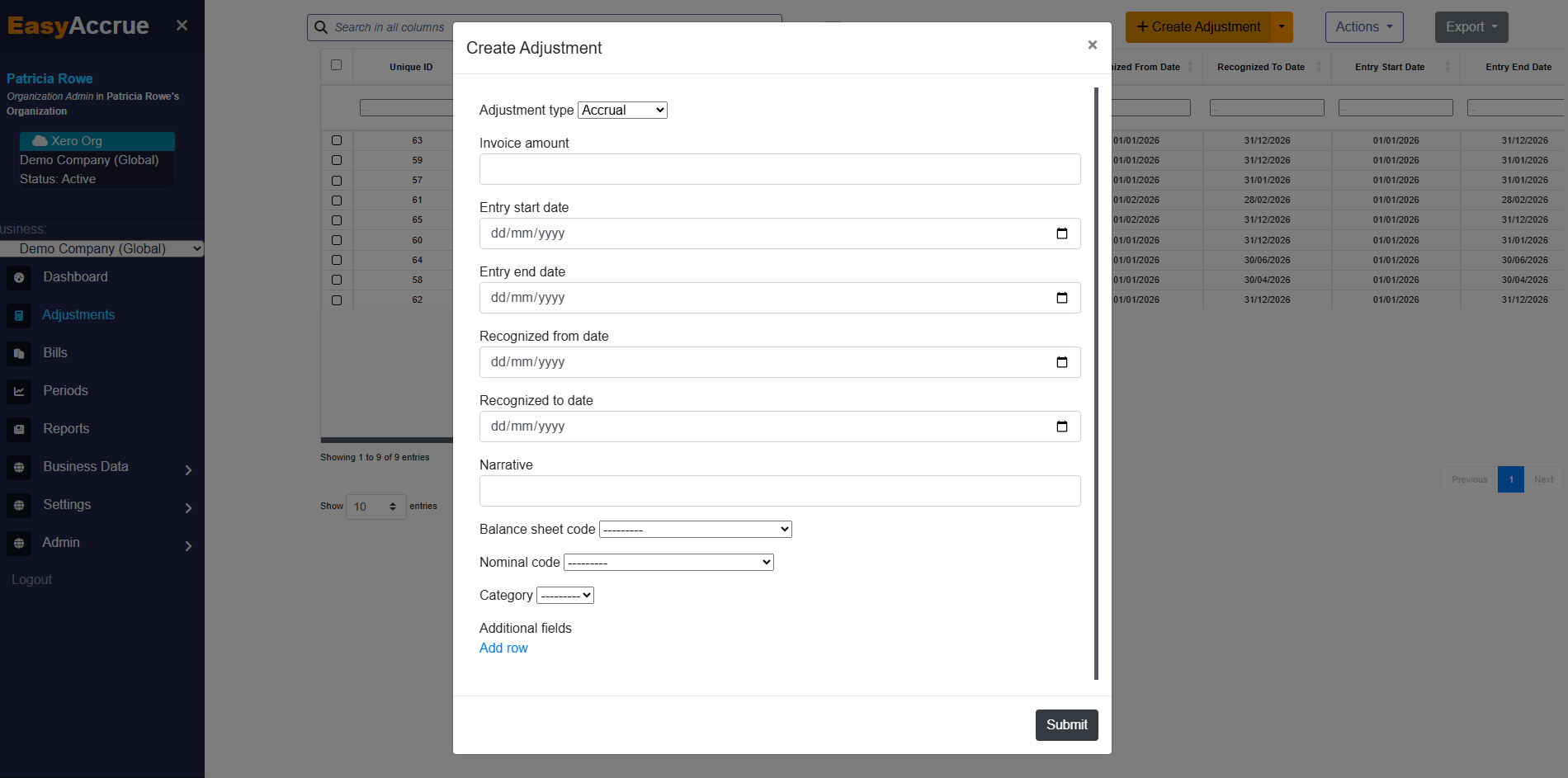Click the Add row link
The width and height of the screenshot is (1568, 778).
tap(503, 648)
